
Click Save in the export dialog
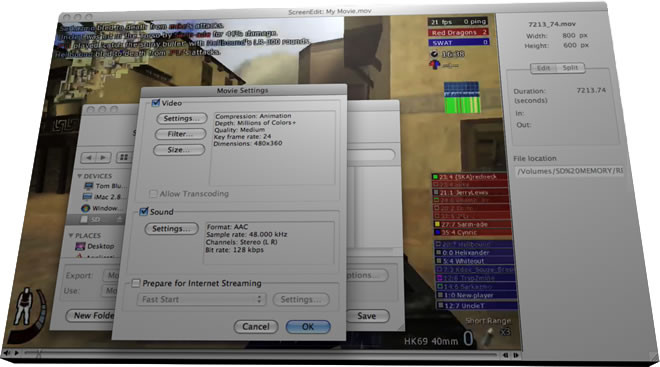367,316
